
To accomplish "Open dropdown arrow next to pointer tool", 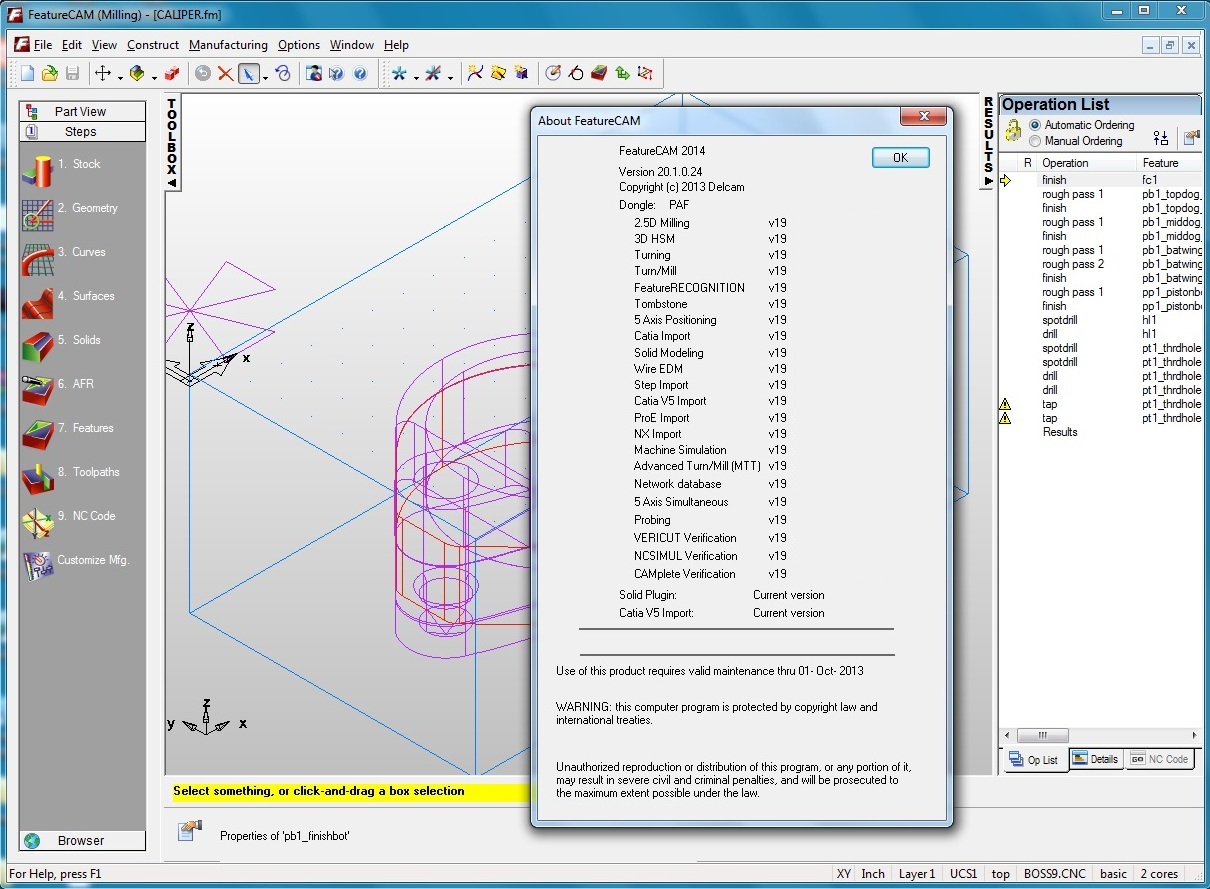I will coord(265,77).
